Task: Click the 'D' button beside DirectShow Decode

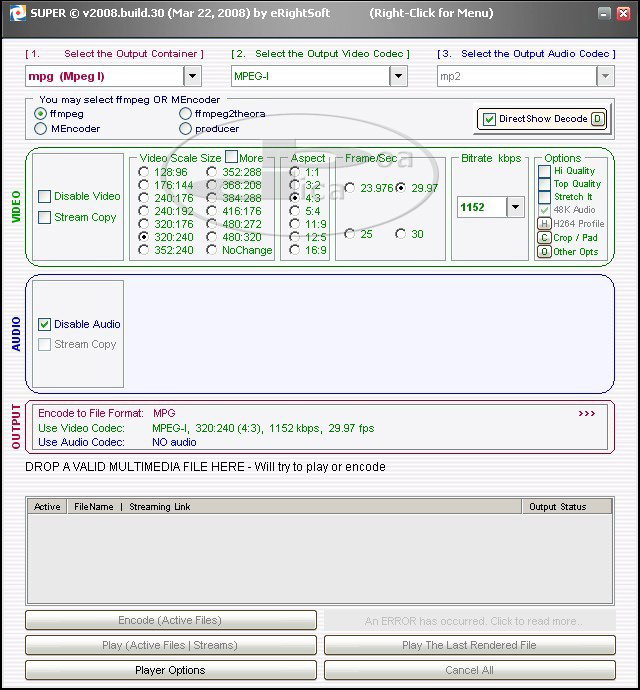Action: point(598,119)
